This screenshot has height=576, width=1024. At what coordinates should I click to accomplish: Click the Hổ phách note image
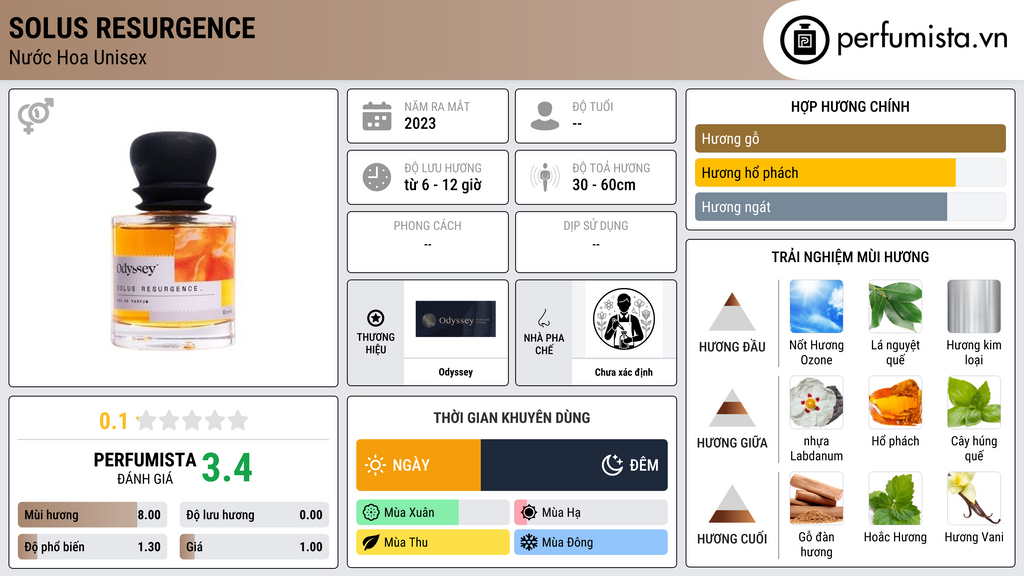(895, 402)
